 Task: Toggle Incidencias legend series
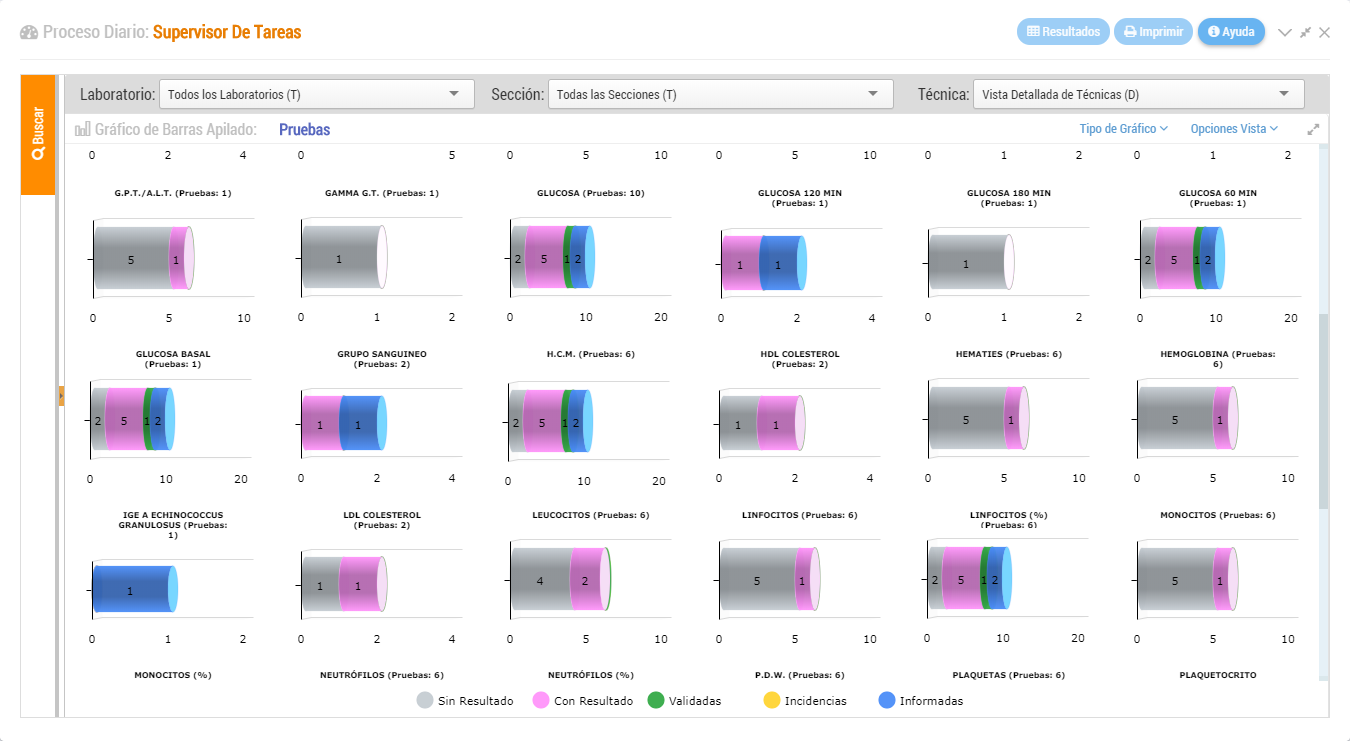pos(805,701)
